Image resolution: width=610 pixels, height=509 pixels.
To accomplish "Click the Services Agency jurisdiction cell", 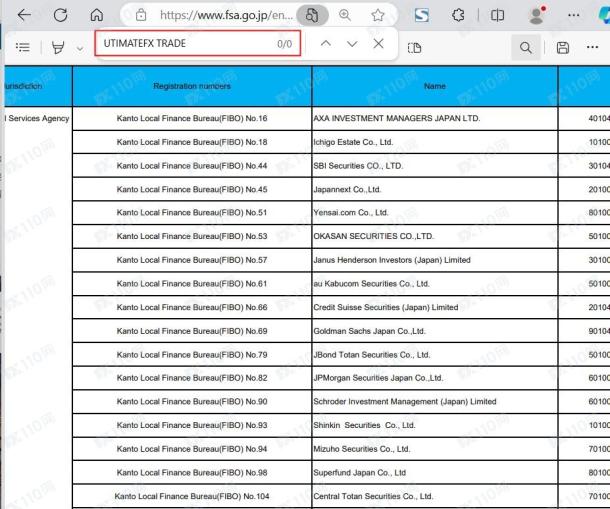I will tap(38, 118).
